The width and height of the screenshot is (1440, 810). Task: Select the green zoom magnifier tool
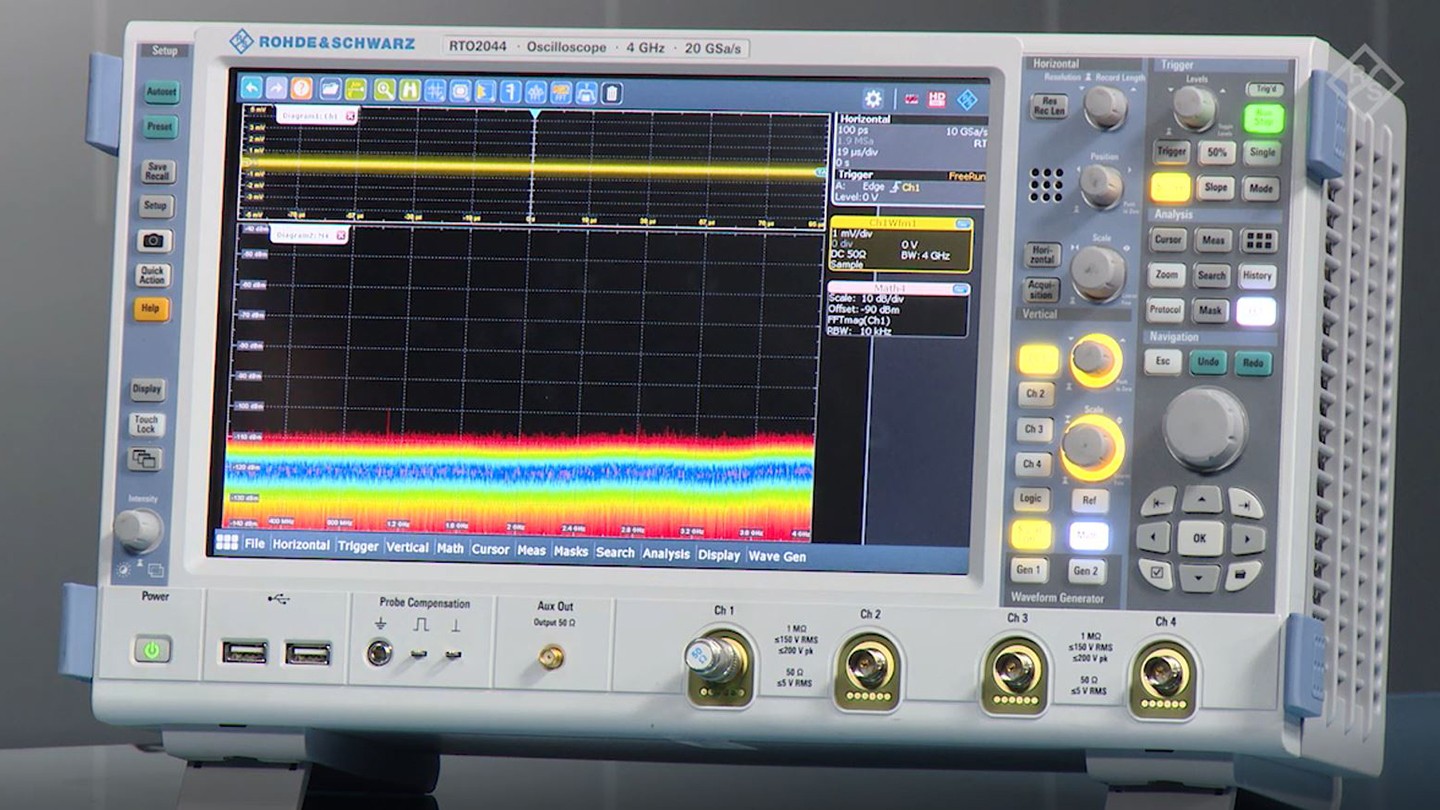tap(384, 90)
